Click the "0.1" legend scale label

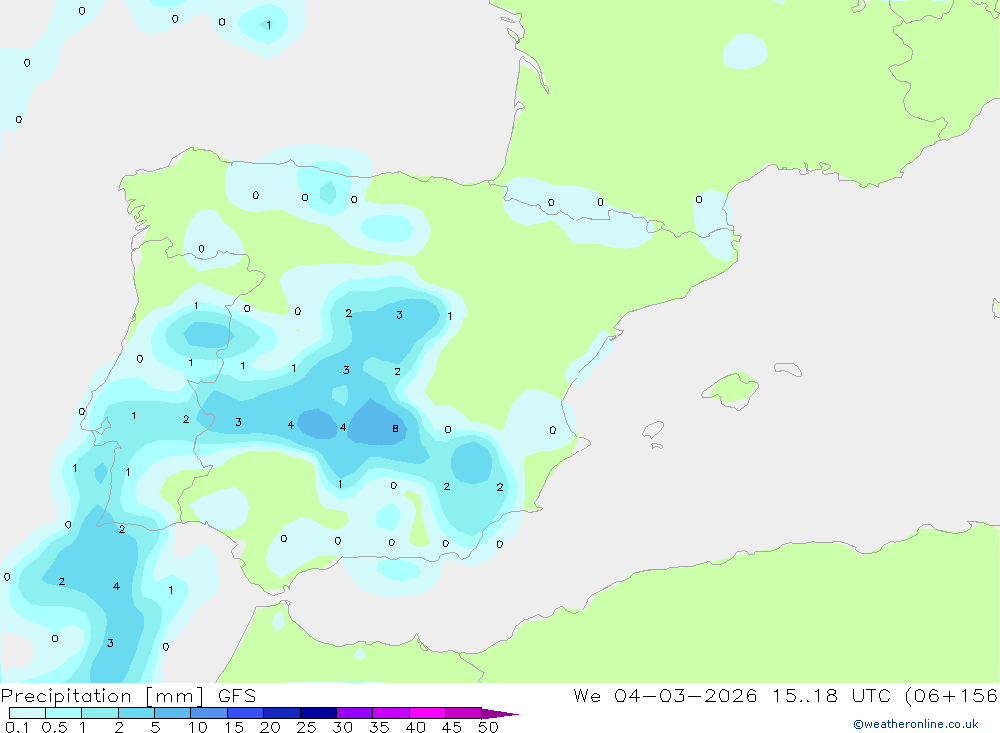point(17,727)
